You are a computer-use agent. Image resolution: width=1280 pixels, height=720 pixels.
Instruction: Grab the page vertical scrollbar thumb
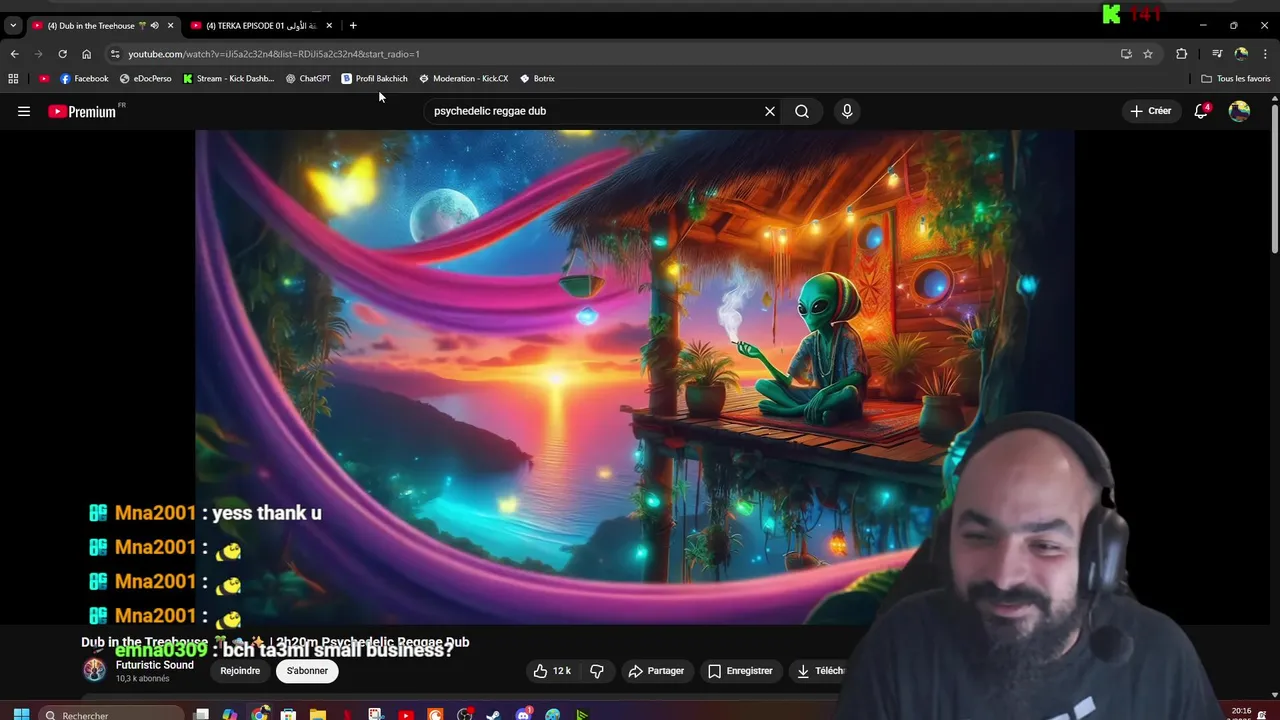(x=1274, y=178)
